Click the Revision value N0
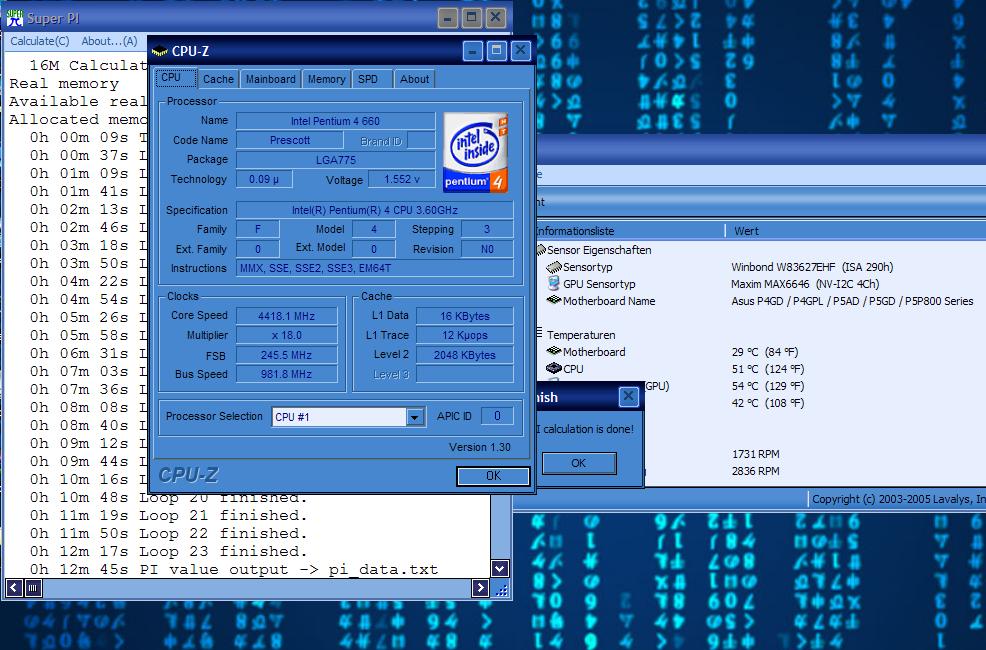This screenshot has width=986, height=650. click(x=487, y=249)
